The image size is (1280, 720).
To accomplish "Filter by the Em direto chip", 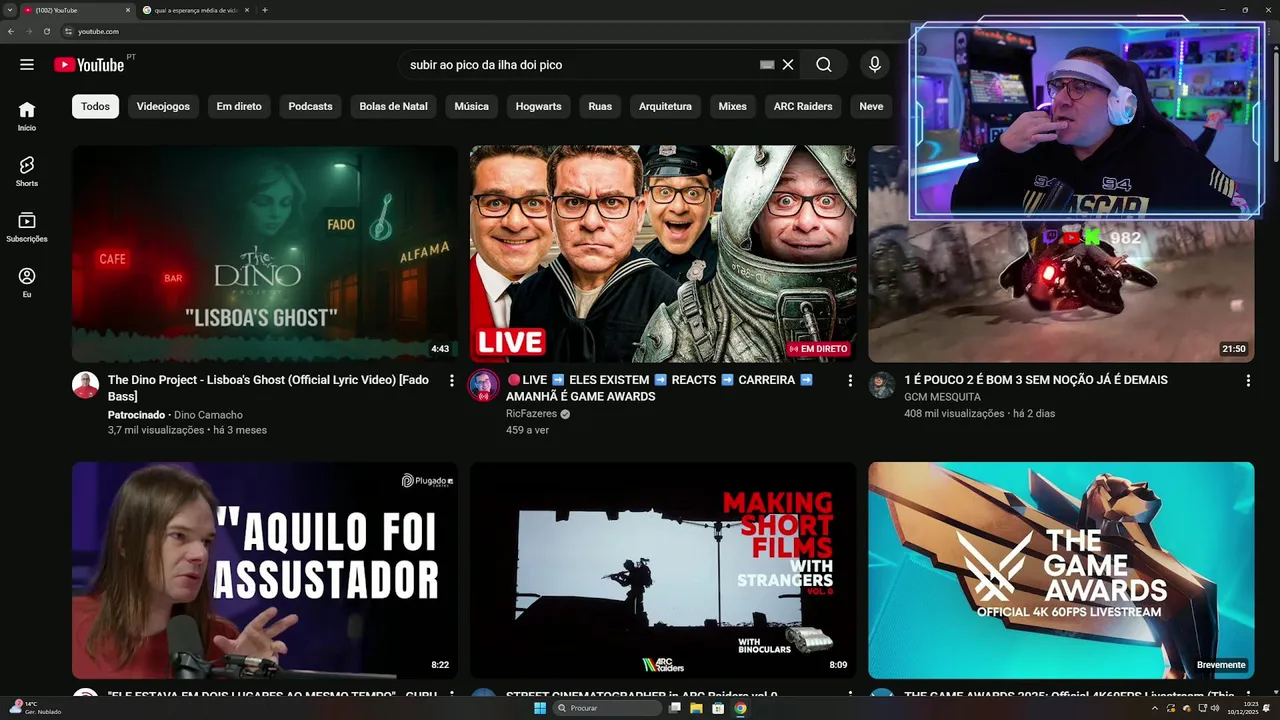I will coord(239,106).
